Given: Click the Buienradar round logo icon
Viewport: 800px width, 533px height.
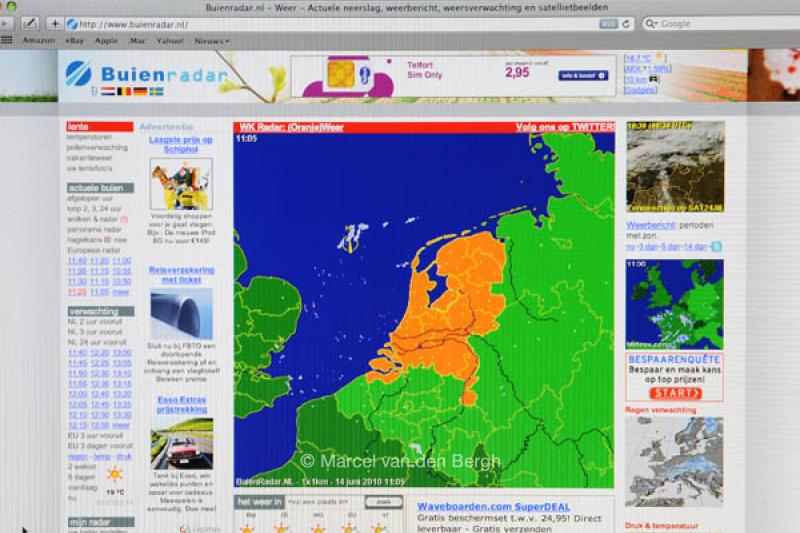Looking at the screenshot, I should coord(79,73).
